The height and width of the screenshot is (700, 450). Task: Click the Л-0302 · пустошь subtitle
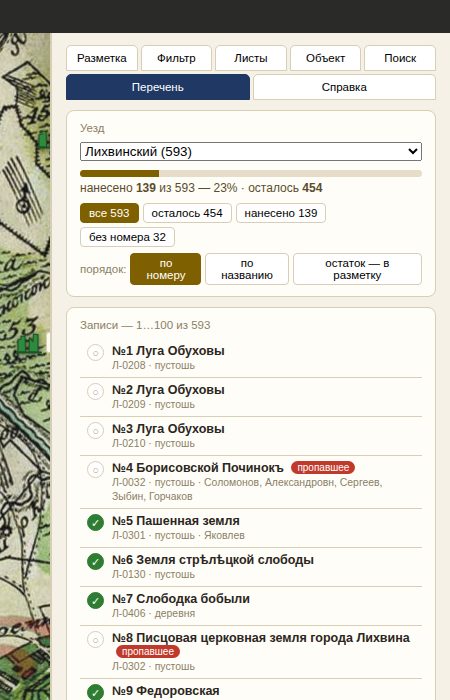[x=154, y=666]
